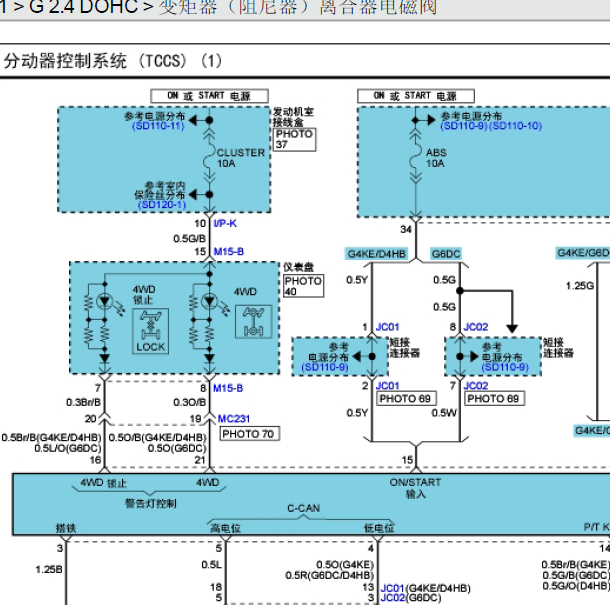Click the LED symbol beside 4WD 锁止
The height and width of the screenshot is (605, 610).
105,301
